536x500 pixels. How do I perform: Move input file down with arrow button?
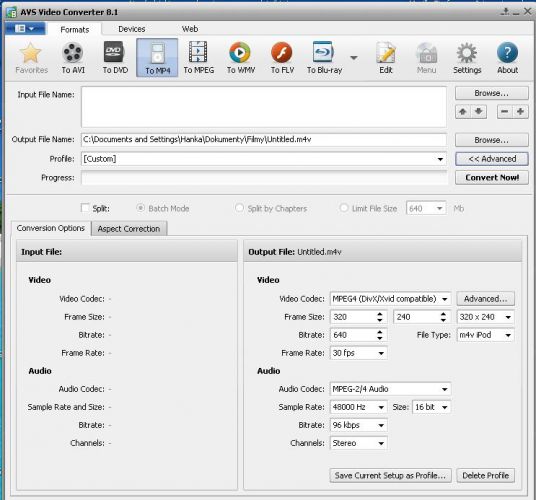(x=479, y=112)
